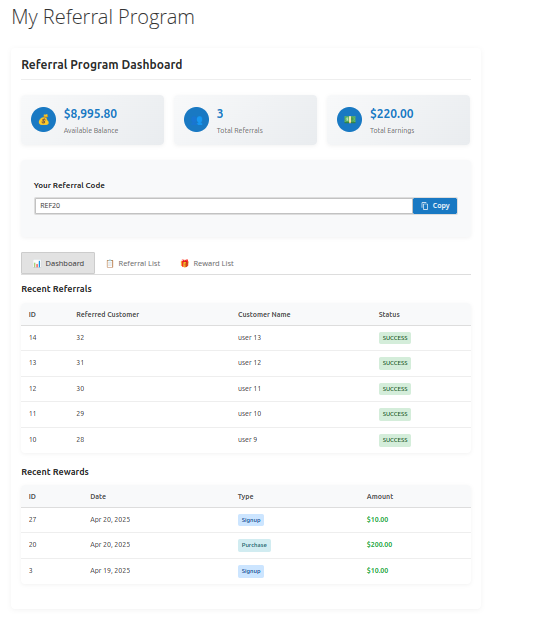Click the Referred Customer column header
Screen dimensions: 548x628
pyautogui.click(x=108, y=315)
